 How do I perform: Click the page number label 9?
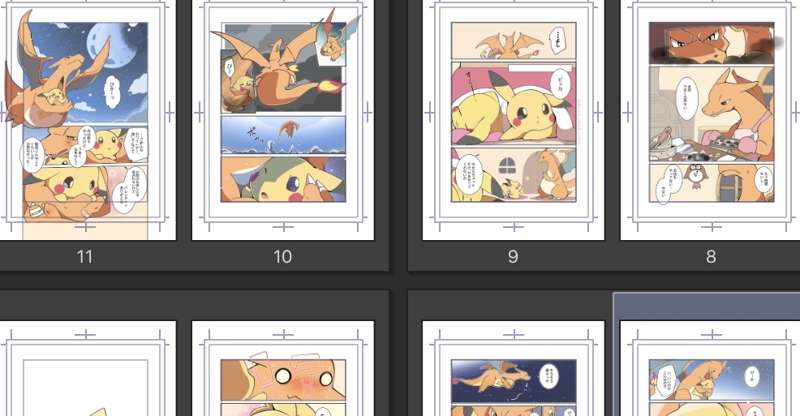click(513, 256)
